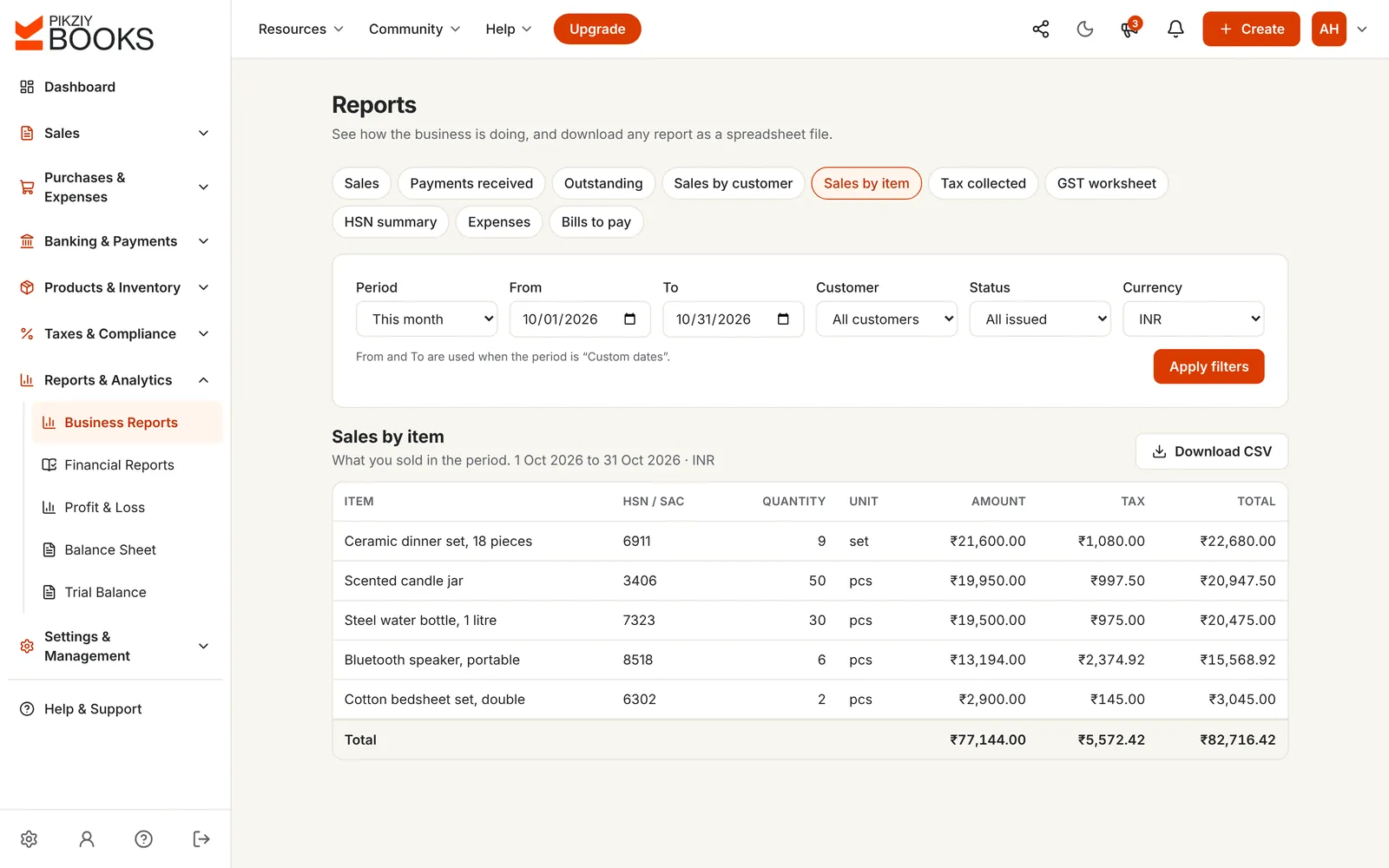
Task: Click the Pikziy Books logo
Action: coord(84,33)
